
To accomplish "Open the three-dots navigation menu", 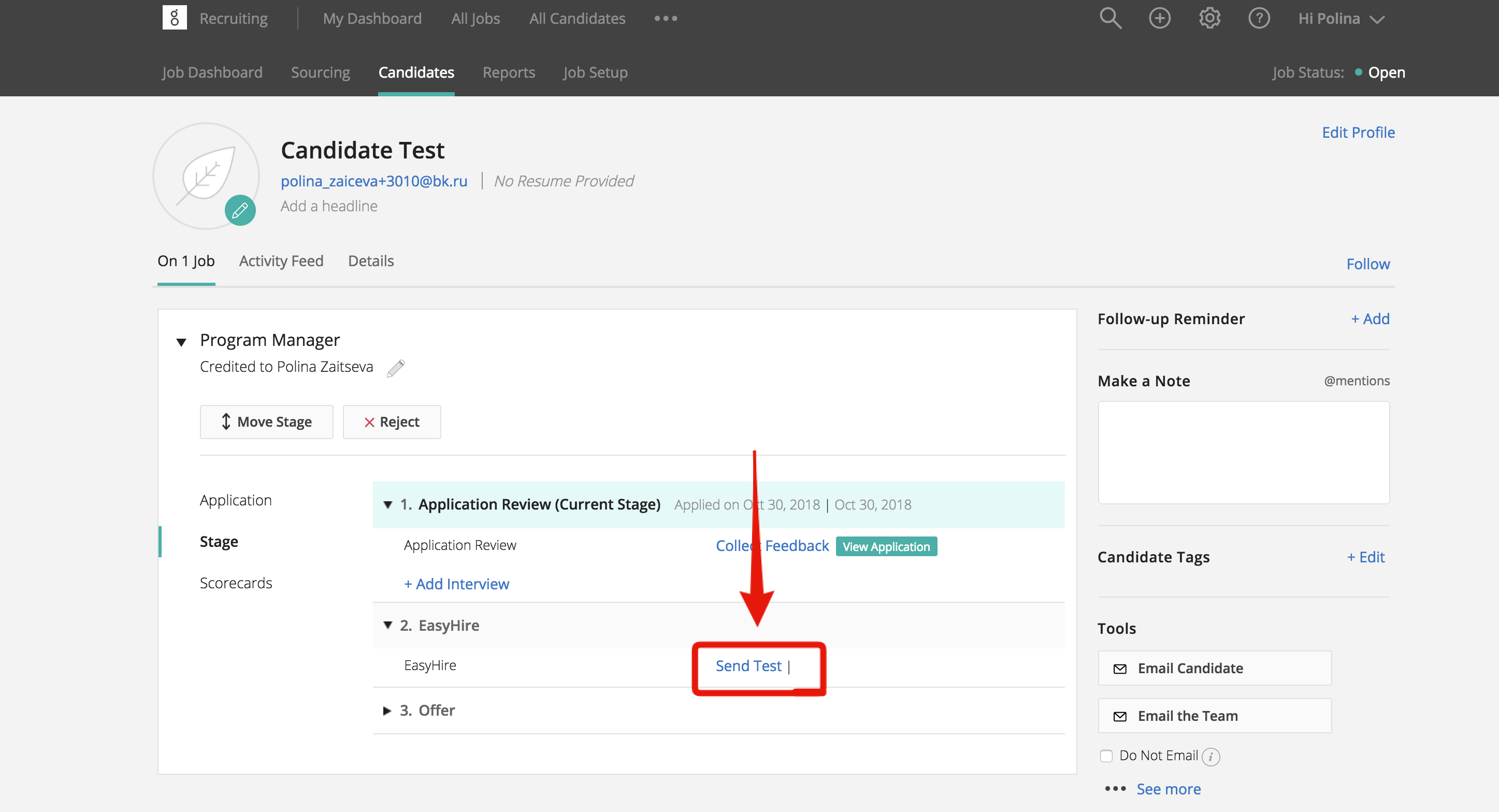I will pos(665,19).
